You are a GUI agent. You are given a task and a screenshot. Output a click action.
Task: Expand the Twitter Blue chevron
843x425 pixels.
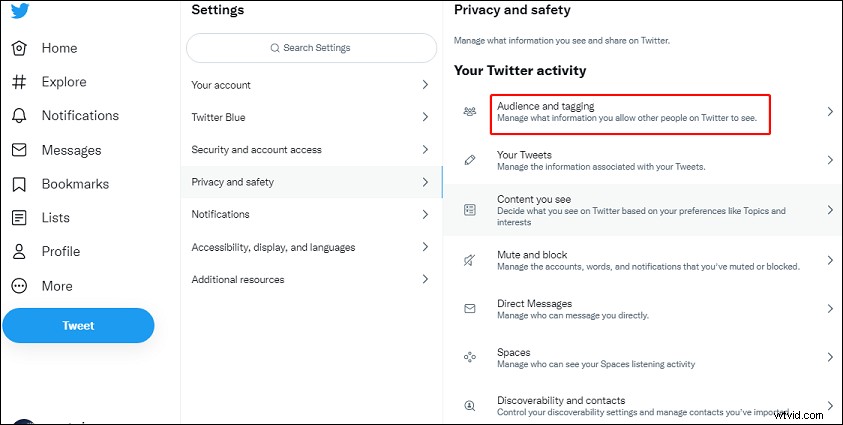425,117
